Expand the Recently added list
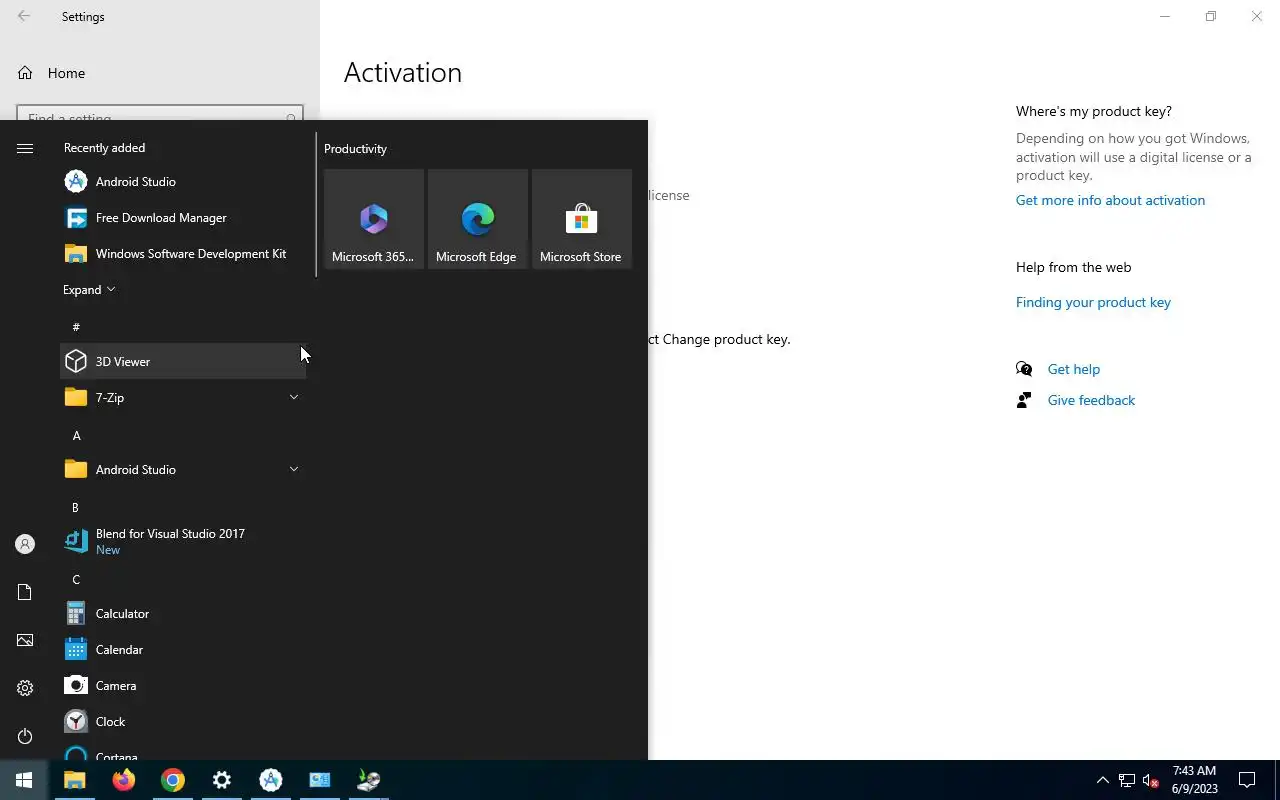The image size is (1280, 800). pos(89,290)
